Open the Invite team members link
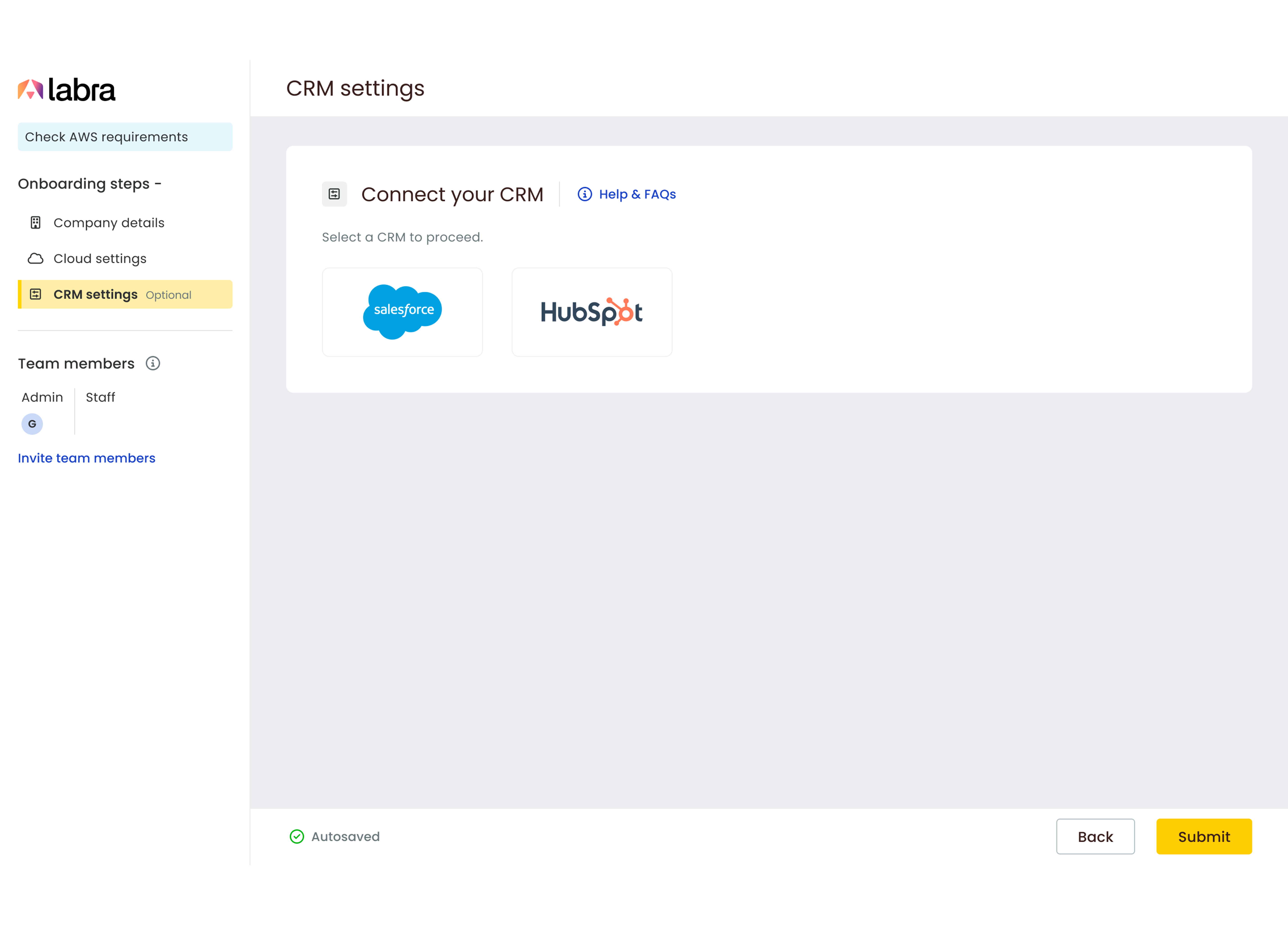The width and height of the screenshot is (1288, 925). point(86,458)
